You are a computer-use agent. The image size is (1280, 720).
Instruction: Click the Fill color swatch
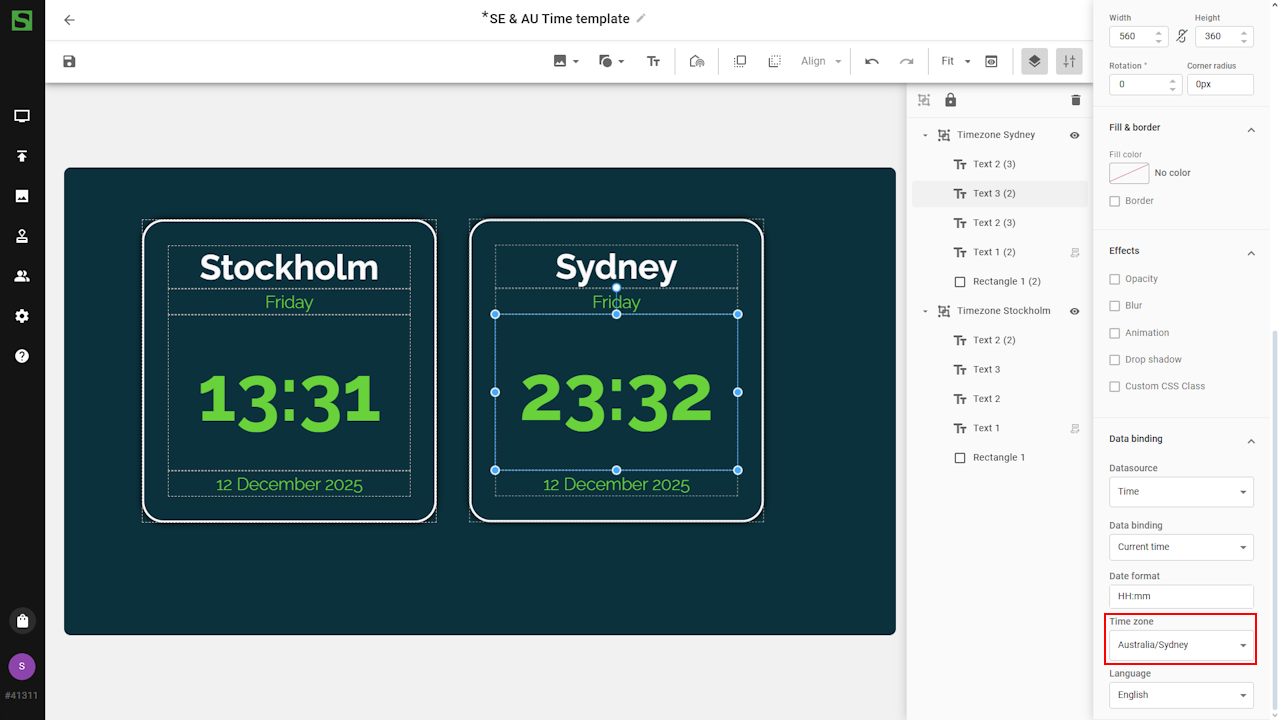[x=1129, y=173]
